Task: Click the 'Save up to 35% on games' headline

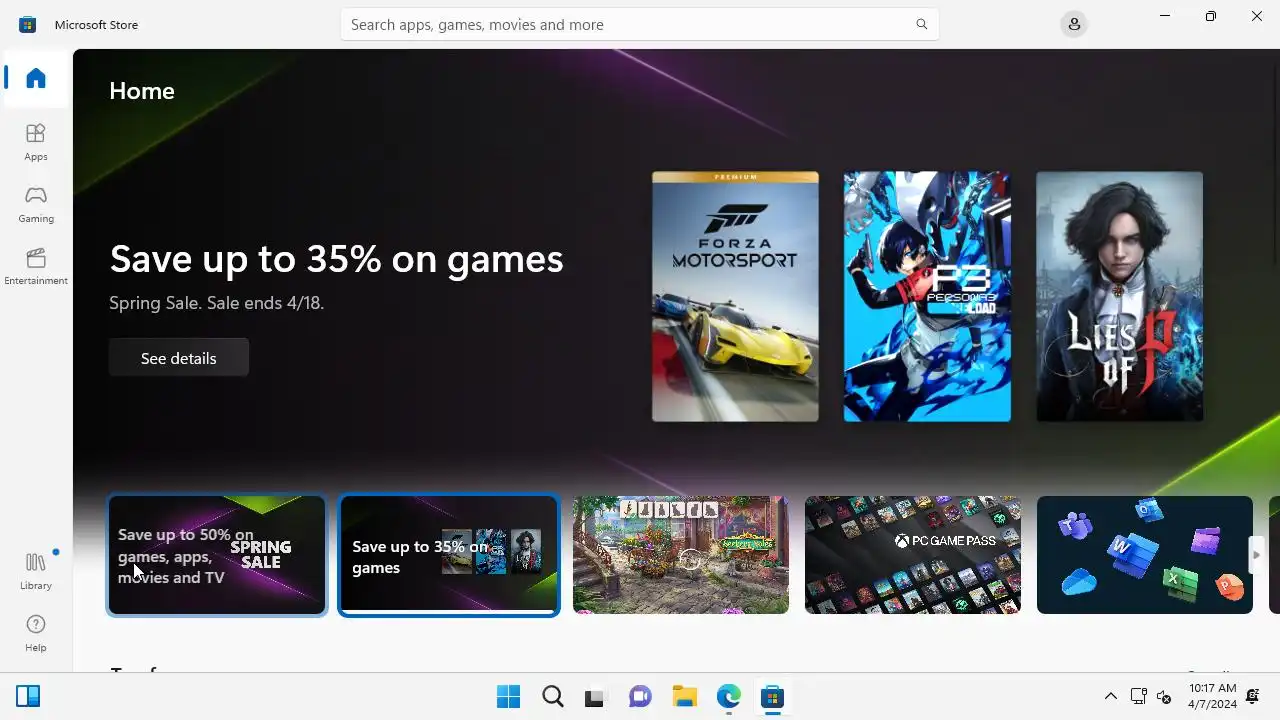Action: coord(336,259)
